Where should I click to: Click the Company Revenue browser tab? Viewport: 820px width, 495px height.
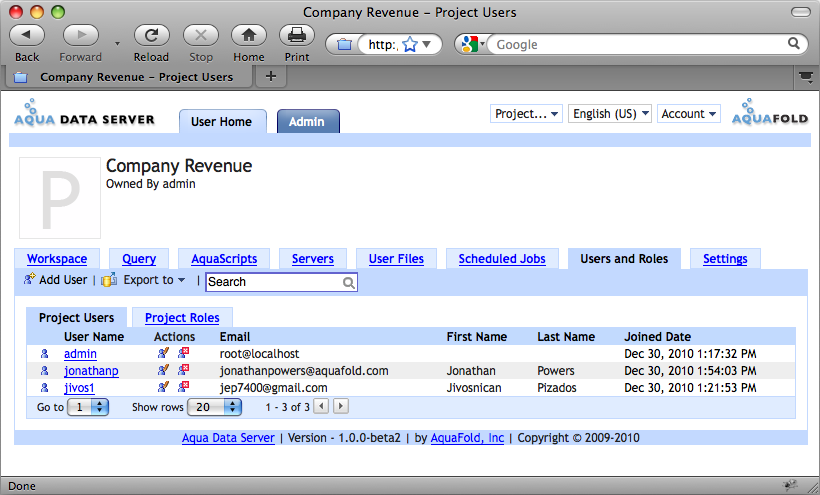[x=129, y=77]
